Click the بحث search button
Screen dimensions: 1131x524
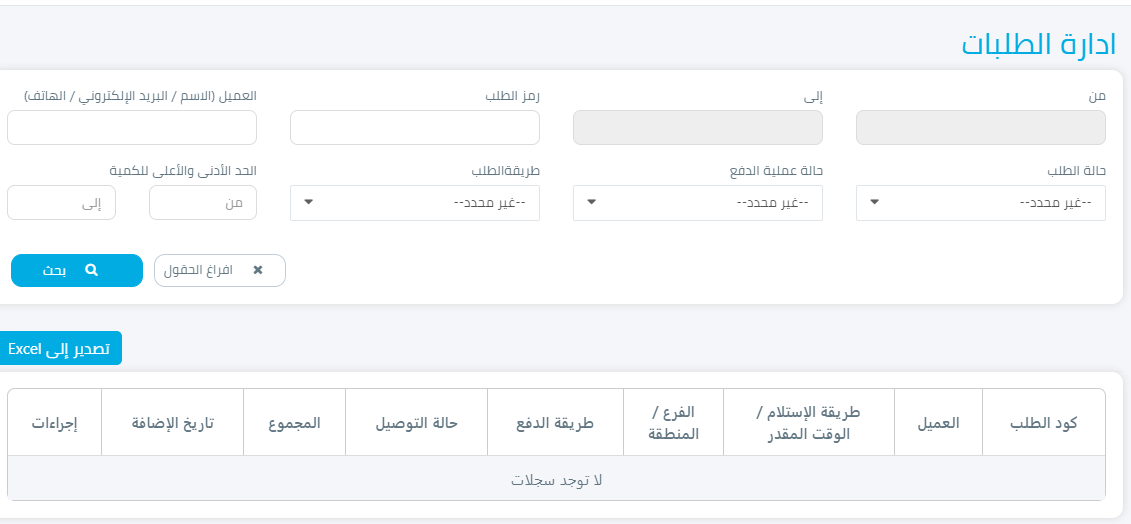point(77,271)
